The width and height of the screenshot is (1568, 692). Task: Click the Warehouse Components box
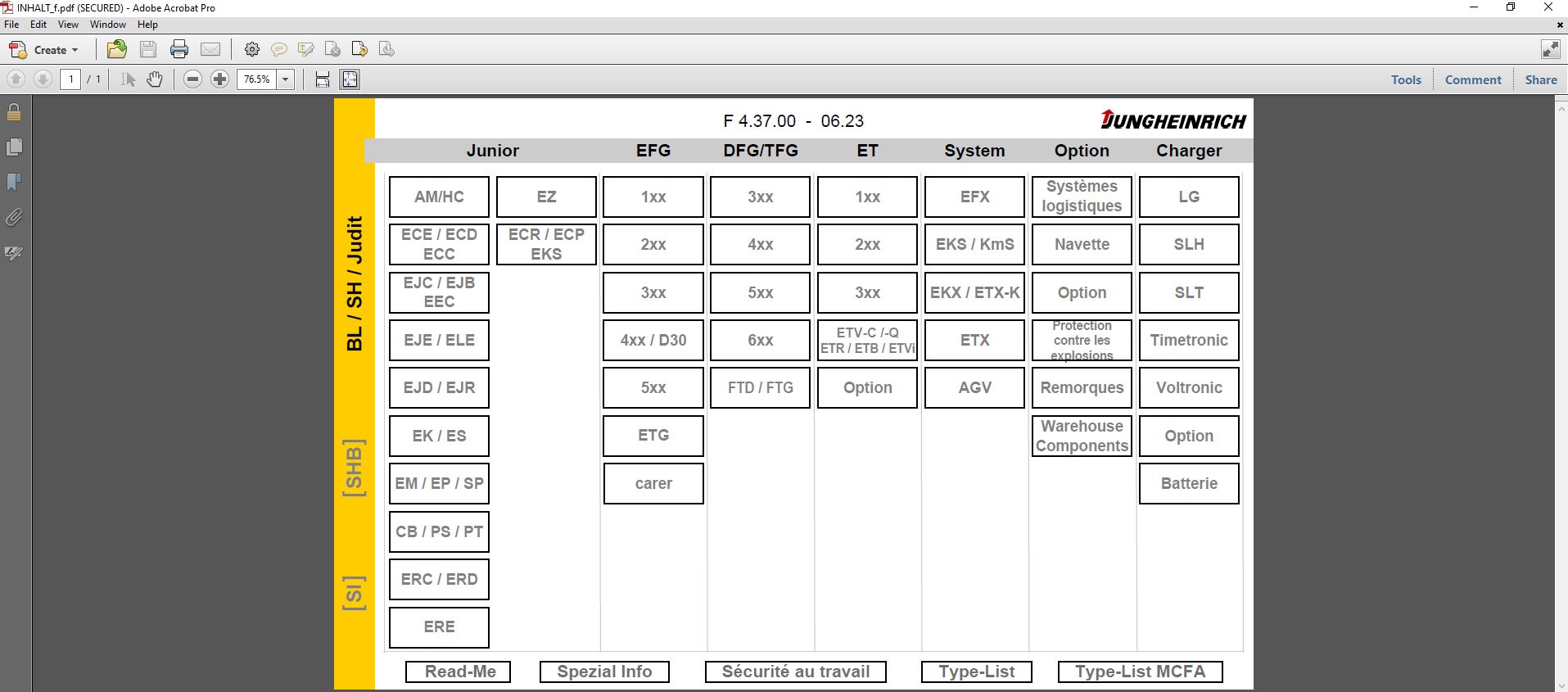pos(1082,436)
